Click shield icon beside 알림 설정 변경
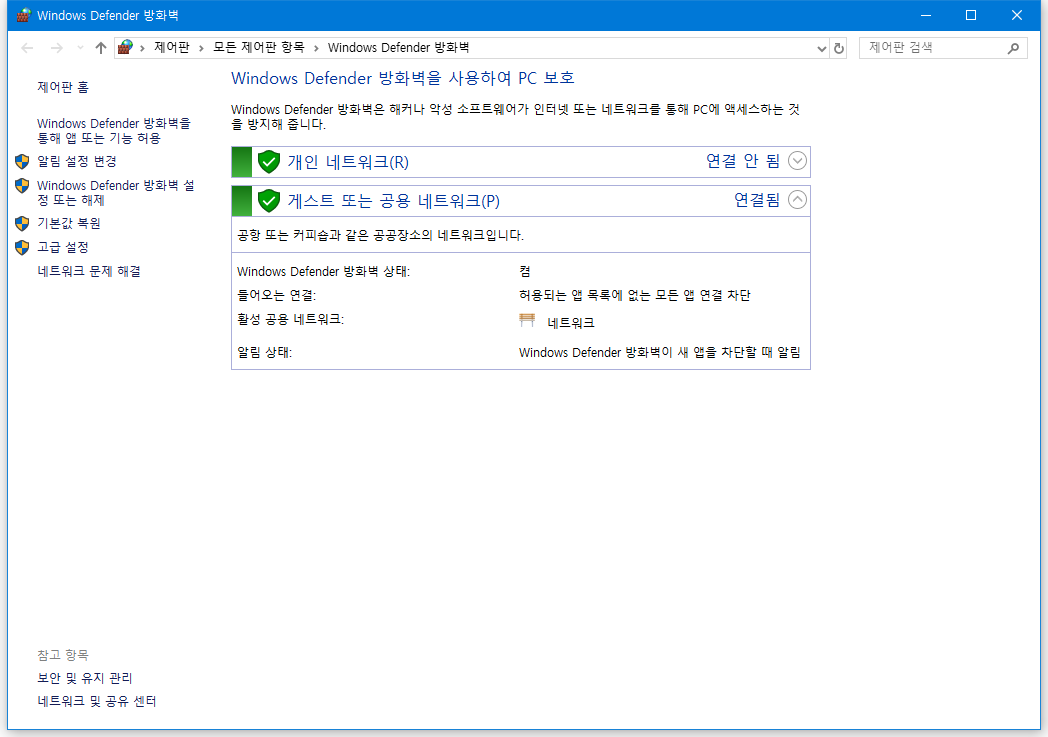1048x737 pixels. click(x=22, y=161)
